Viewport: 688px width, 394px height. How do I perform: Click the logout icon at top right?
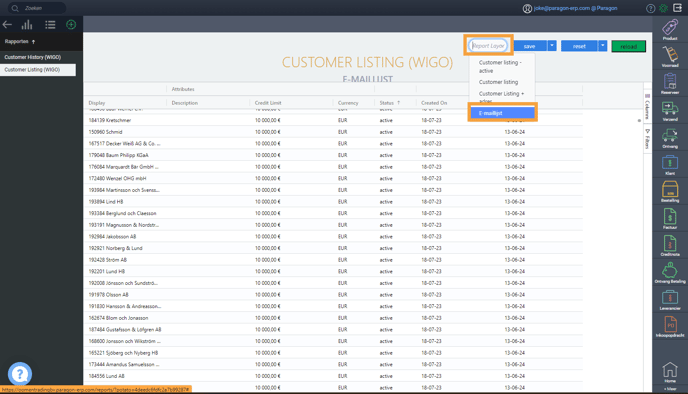677,8
